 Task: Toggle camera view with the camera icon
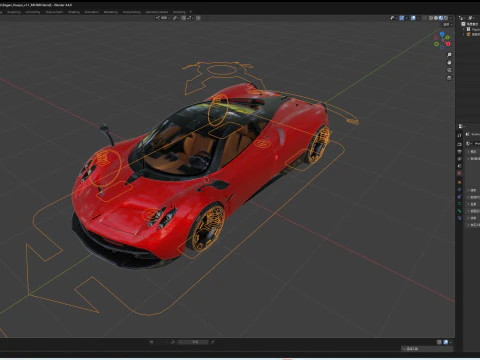tap(449, 70)
